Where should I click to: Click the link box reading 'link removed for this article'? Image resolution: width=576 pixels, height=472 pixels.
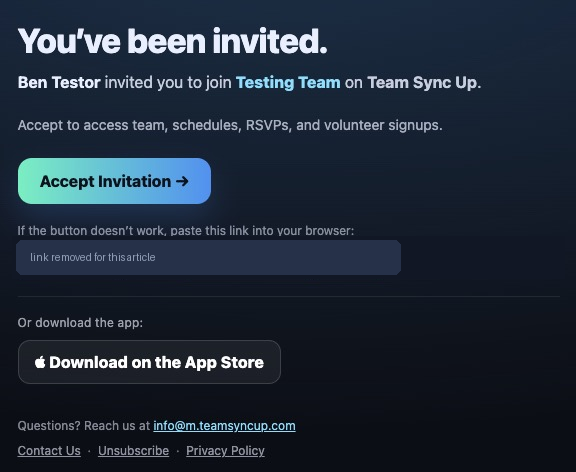click(208, 257)
